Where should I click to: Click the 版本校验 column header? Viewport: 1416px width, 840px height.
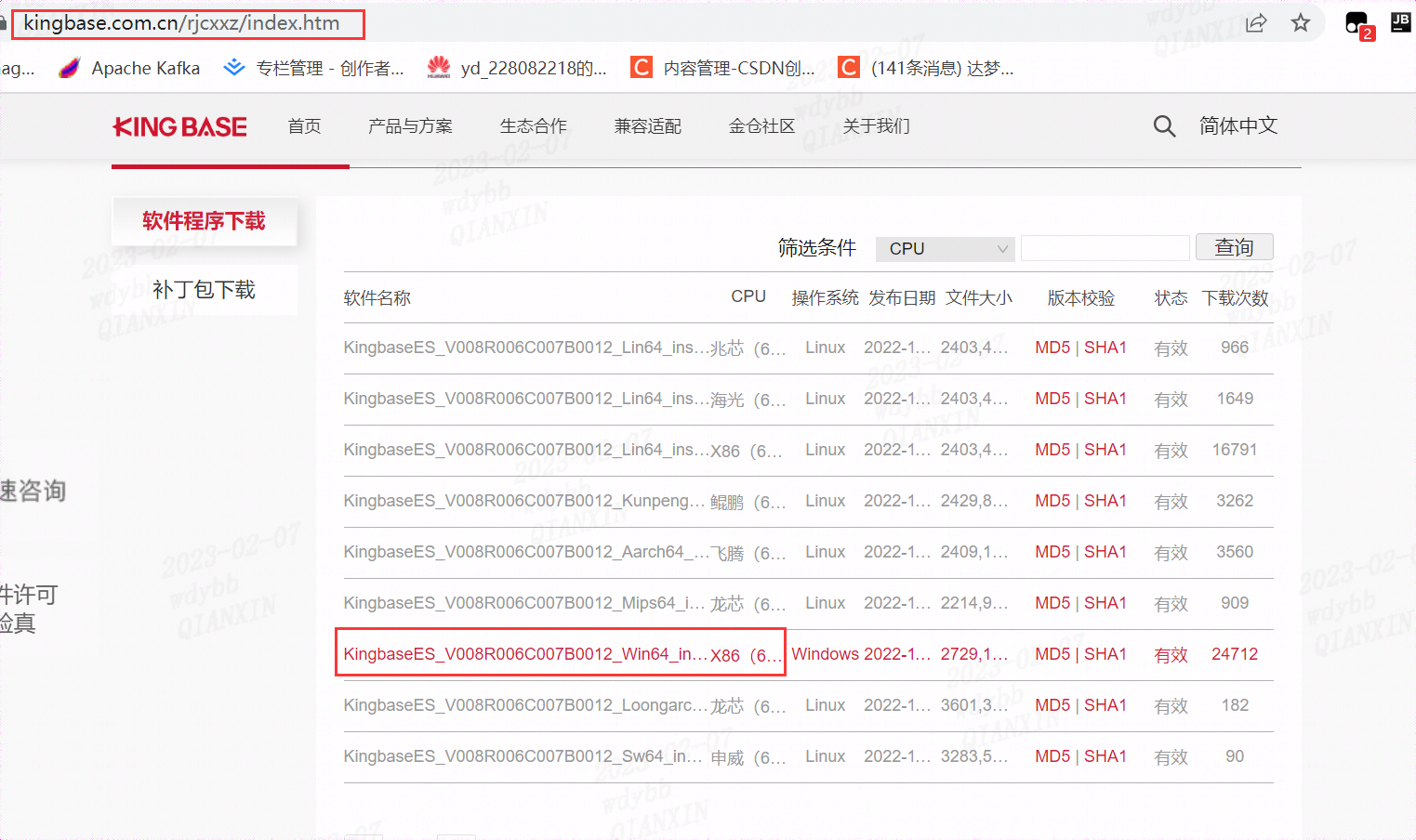(x=1081, y=298)
